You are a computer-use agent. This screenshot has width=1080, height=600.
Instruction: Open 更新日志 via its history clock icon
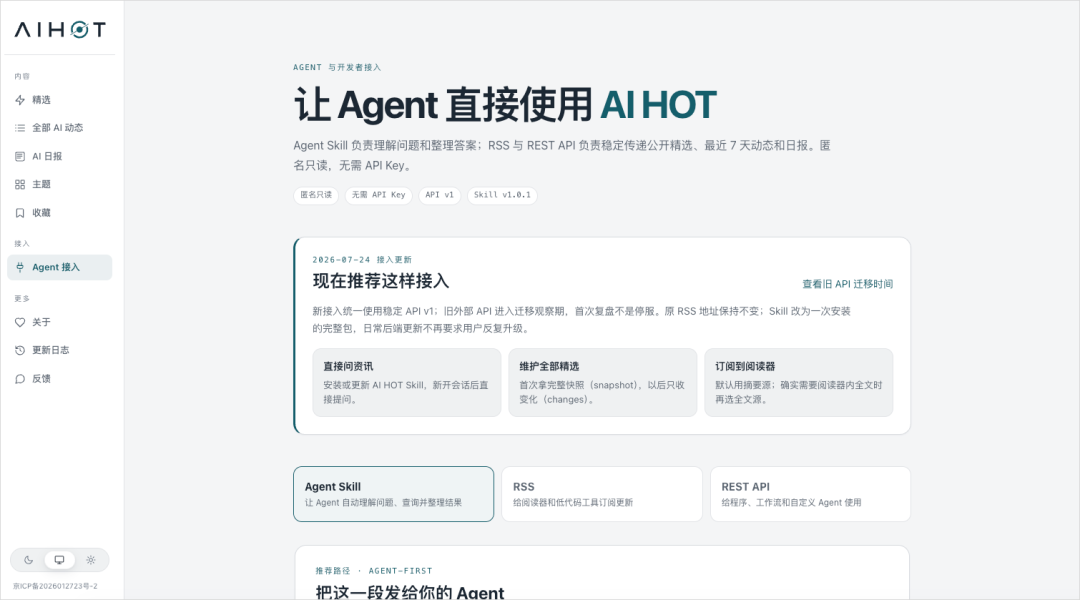[x=20, y=351]
